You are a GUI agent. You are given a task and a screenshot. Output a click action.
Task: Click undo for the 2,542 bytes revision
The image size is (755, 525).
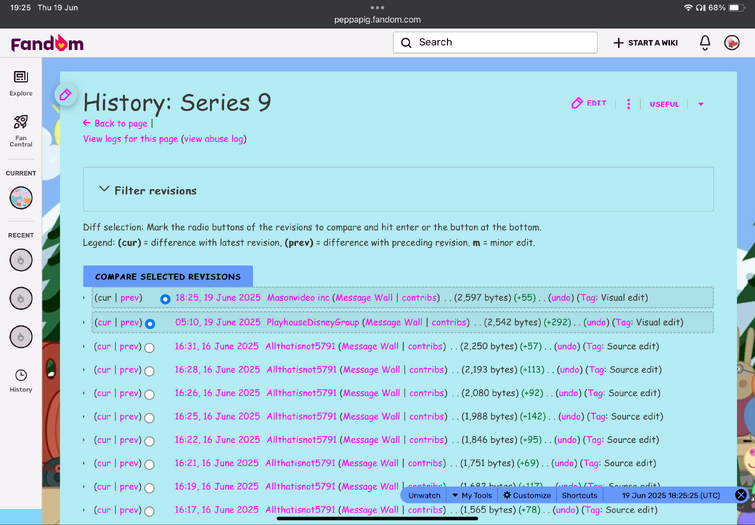[x=596, y=322]
